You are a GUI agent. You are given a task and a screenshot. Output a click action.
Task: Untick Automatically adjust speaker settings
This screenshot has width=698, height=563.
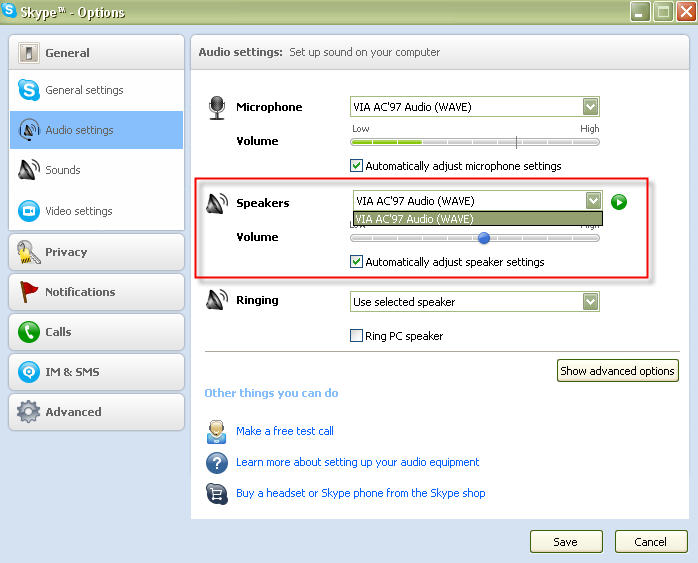pos(356,262)
